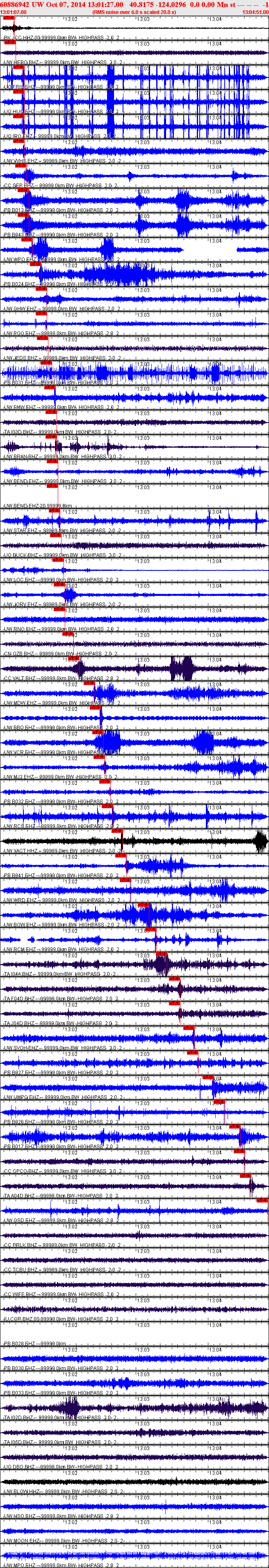Select the PB B017 EHZ station label
269x1568 pixels.
click(x=62, y=1147)
